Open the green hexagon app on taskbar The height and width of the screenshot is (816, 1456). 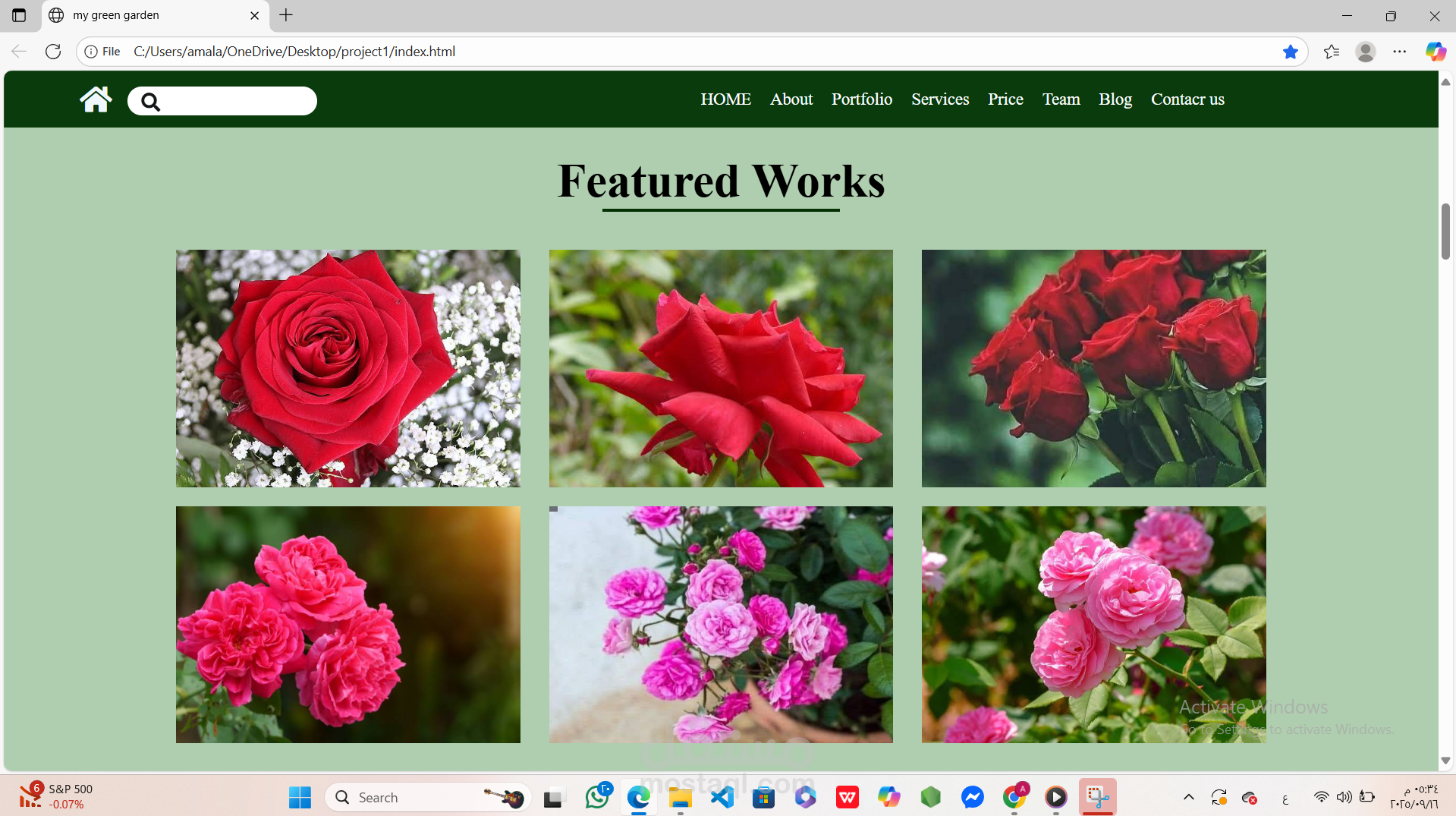931,797
